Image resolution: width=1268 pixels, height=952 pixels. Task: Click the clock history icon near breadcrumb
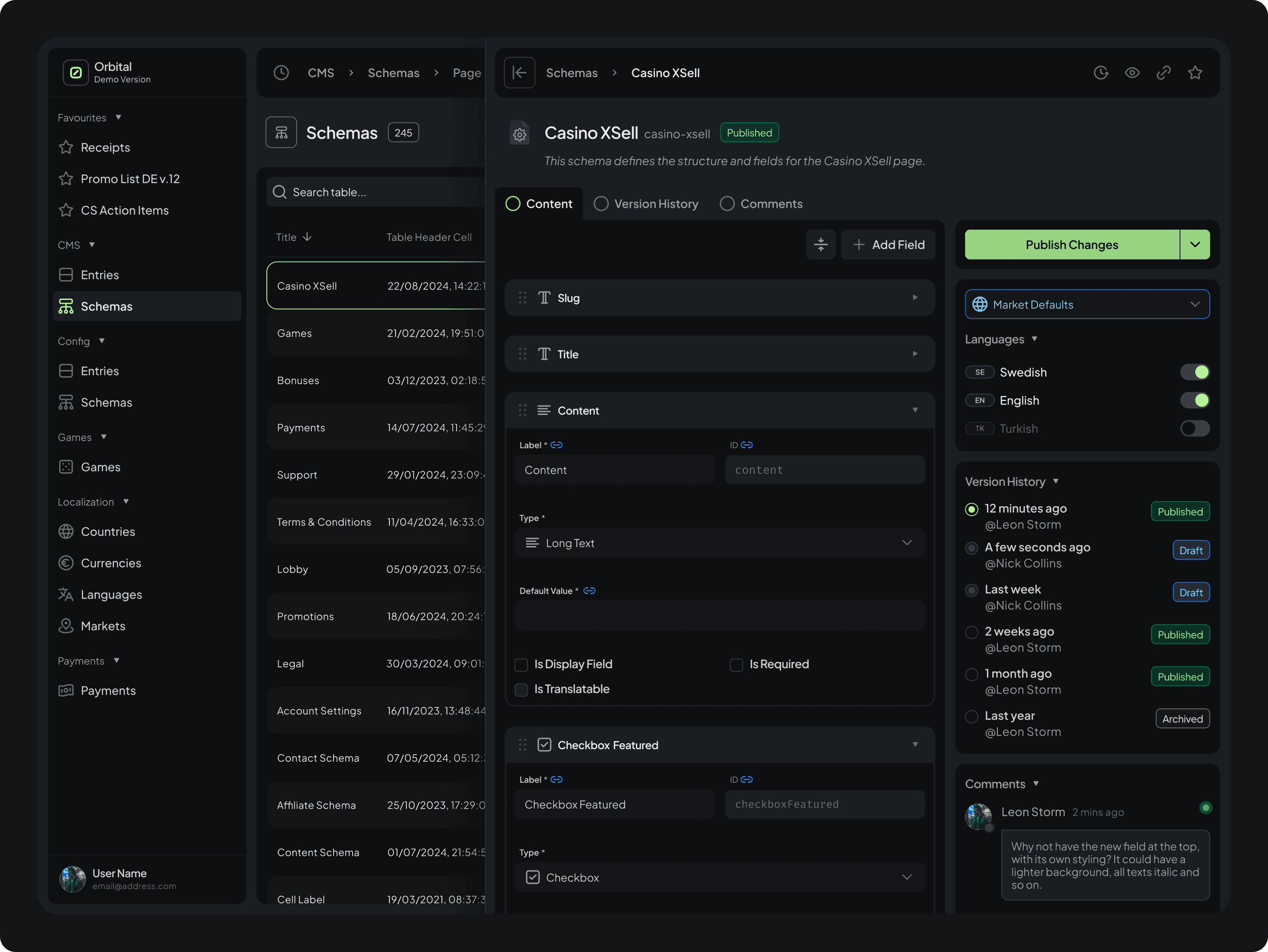click(1102, 73)
